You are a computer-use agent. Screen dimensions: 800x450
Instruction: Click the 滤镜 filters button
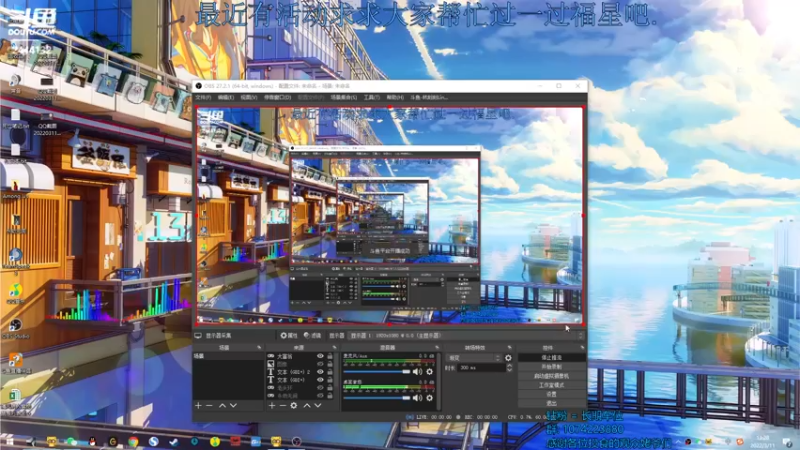pyautogui.click(x=312, y=336)
